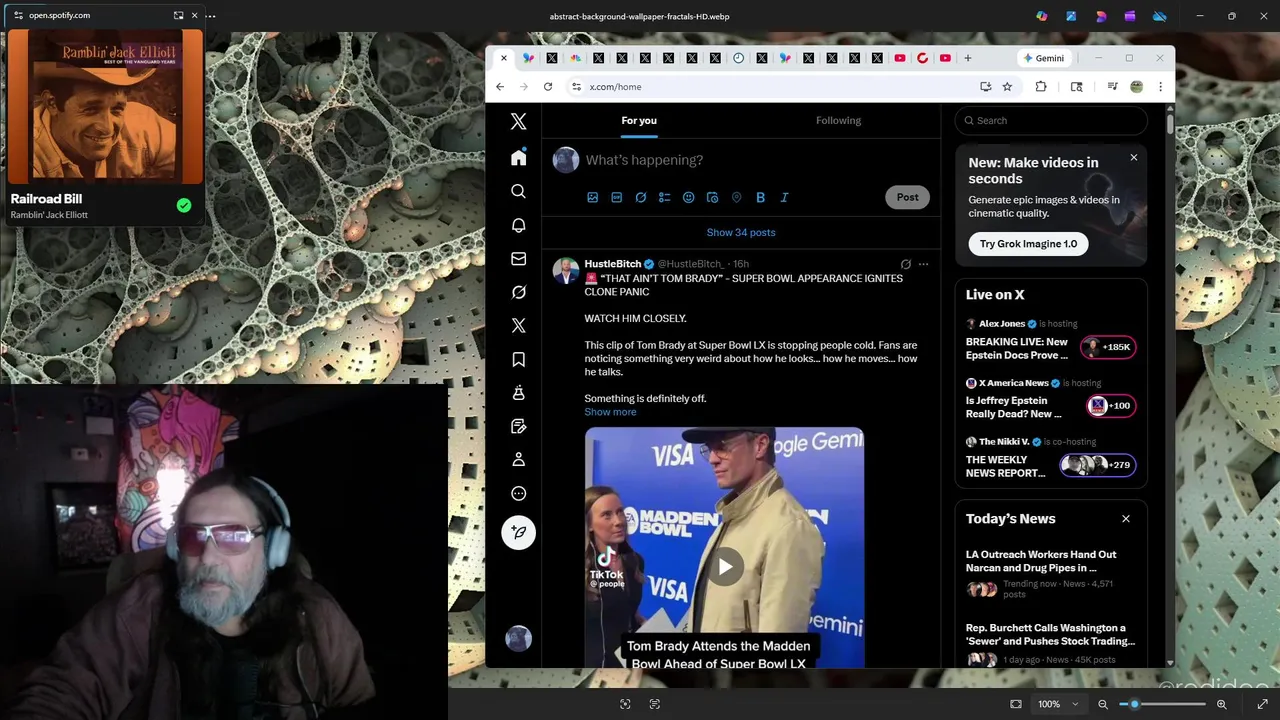1280x720 pixels.
Task: Open Notifications bell in X sidebar
Action: click(518, 225)
